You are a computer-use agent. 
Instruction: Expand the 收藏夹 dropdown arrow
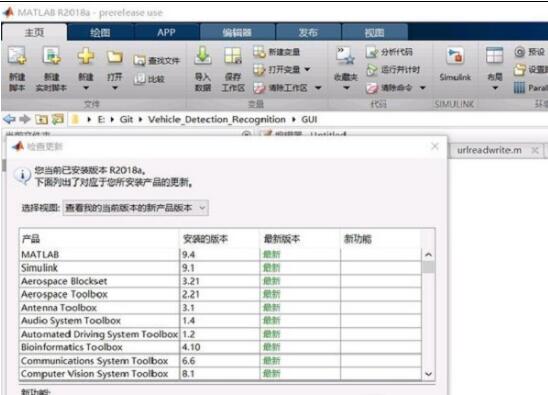(x=346, y=88)
